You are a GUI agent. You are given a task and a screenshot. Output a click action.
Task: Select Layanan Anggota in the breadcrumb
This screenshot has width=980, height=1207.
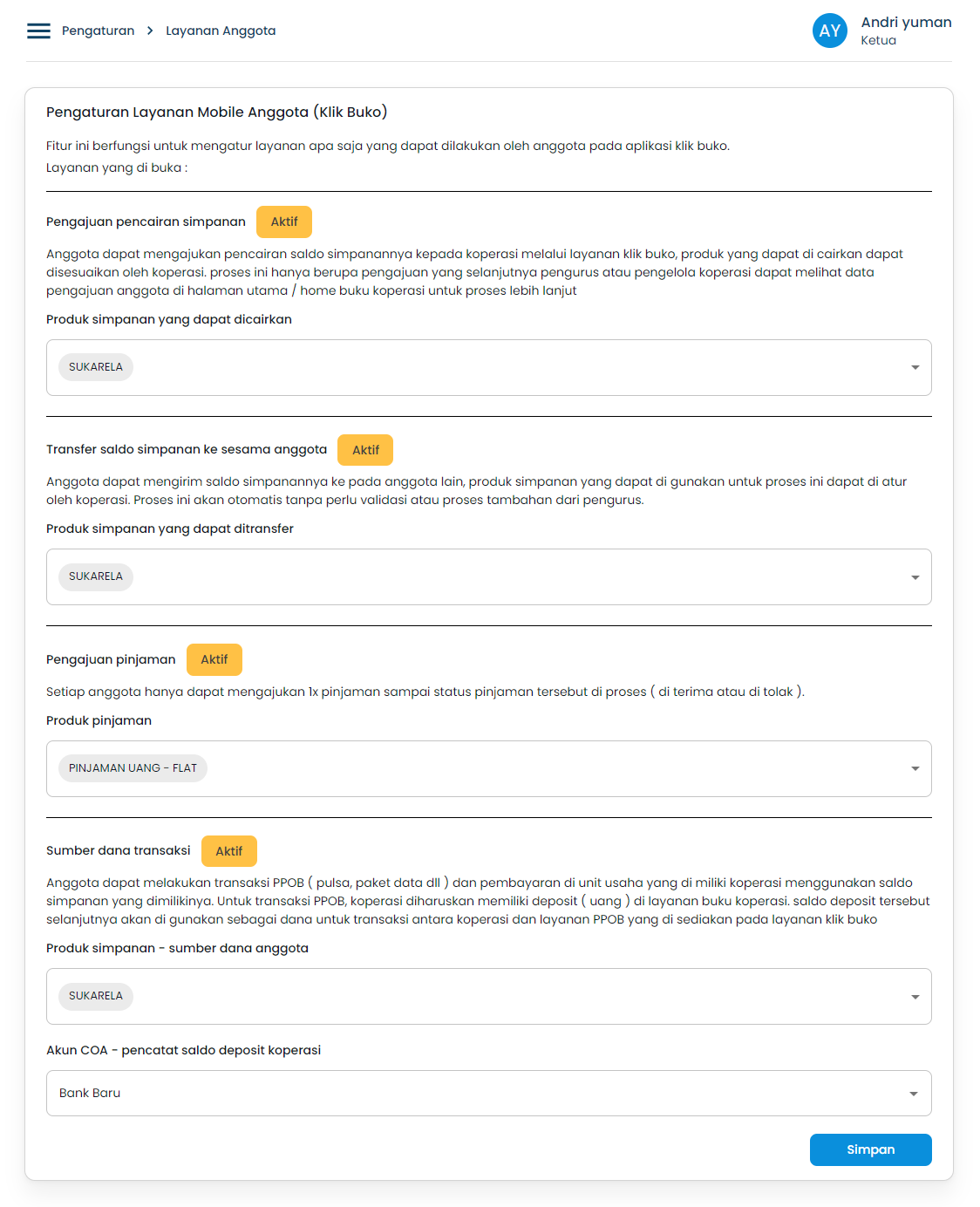pyautogui.click(x=221, y=31)
